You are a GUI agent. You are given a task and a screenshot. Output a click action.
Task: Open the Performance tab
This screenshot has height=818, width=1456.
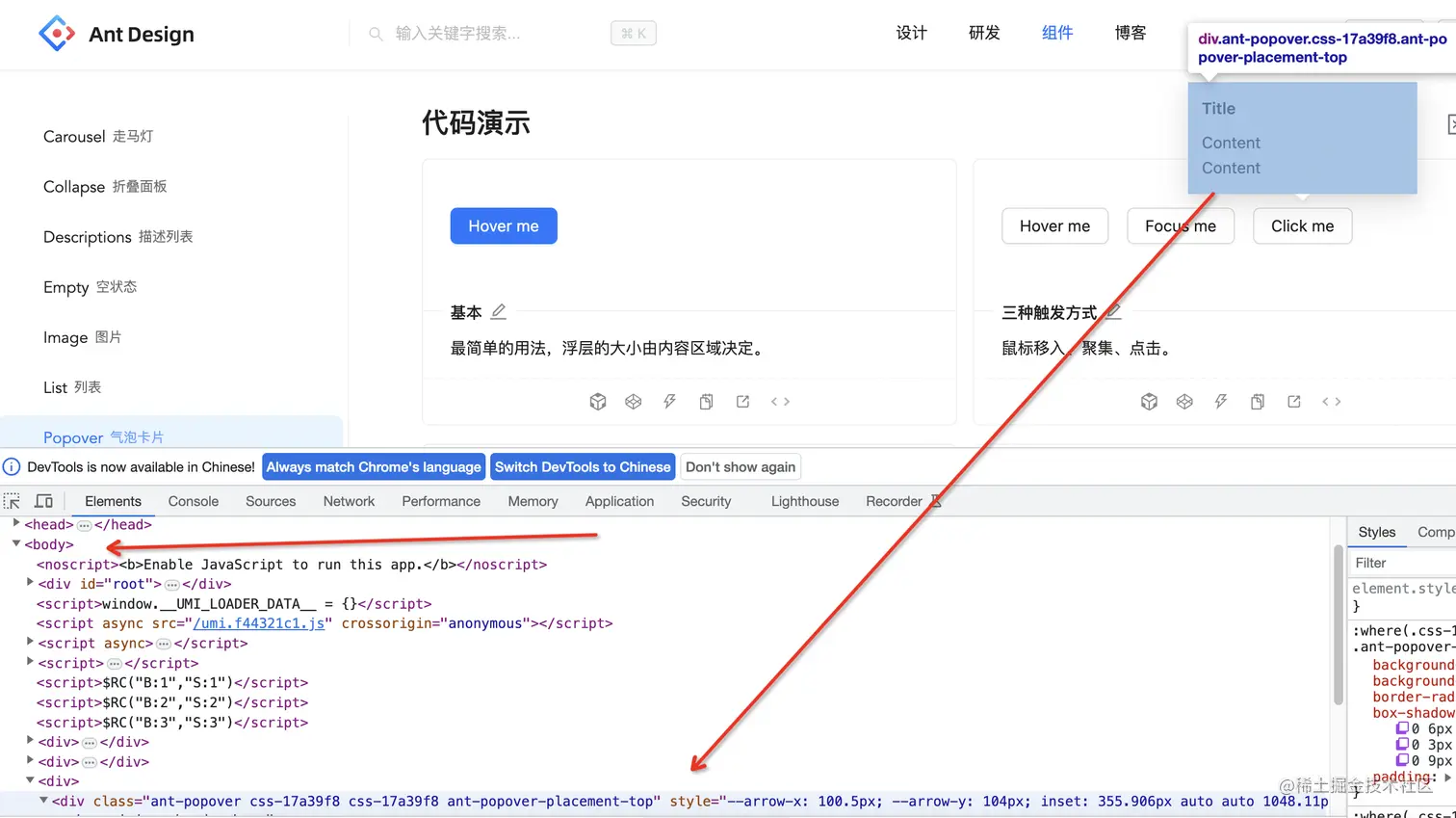tap(441, 501)
